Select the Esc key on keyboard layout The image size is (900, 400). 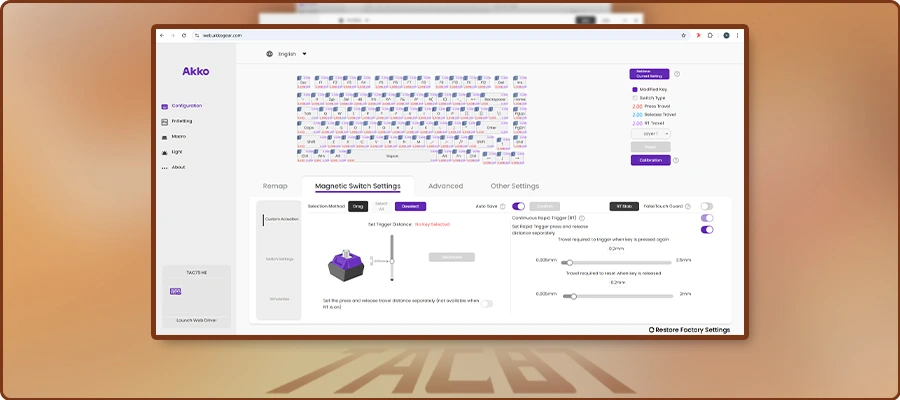coord(304,82)
